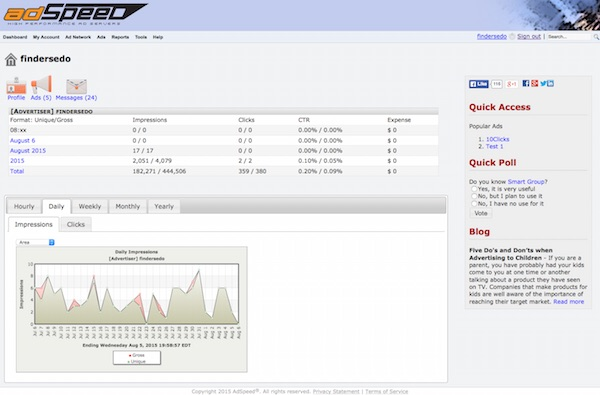Open the Profile ID card icon
The height and width of the screenshot is (395, 600).
[x=16, y=85]
